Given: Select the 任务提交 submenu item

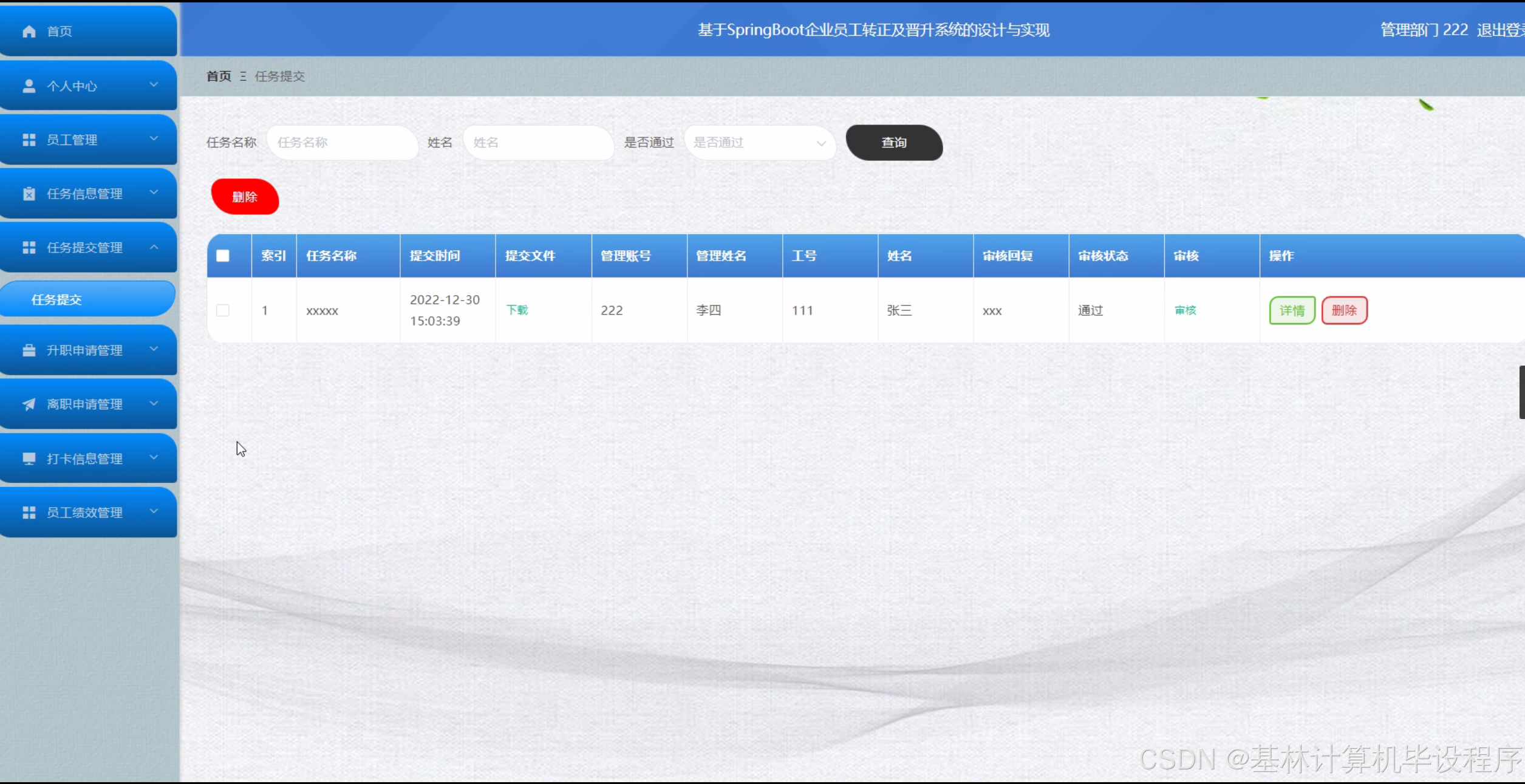Looking at the screenshot, I should click(56, 299).
